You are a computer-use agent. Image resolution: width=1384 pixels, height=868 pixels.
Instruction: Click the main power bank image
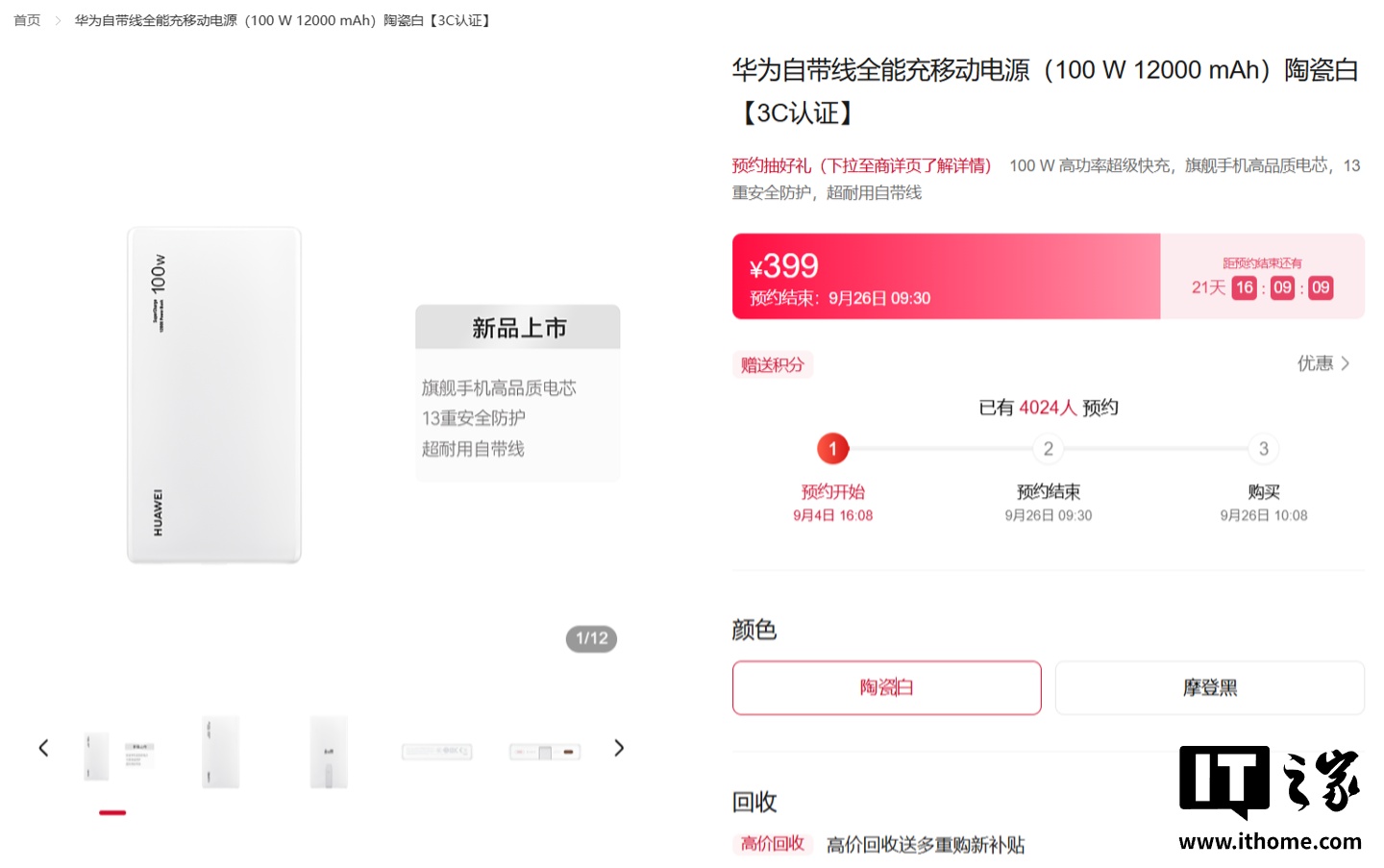214,394
